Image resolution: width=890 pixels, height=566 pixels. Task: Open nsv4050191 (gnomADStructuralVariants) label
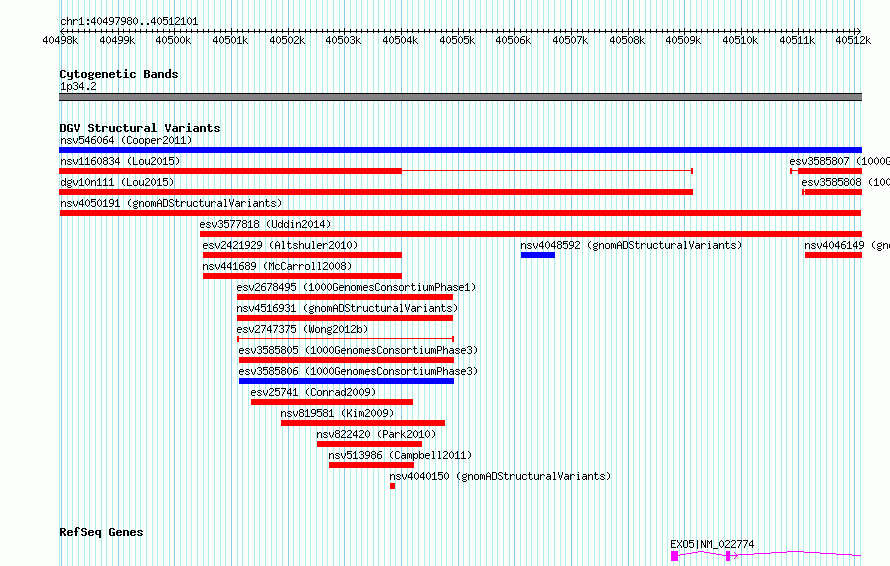tap(171, 203)
